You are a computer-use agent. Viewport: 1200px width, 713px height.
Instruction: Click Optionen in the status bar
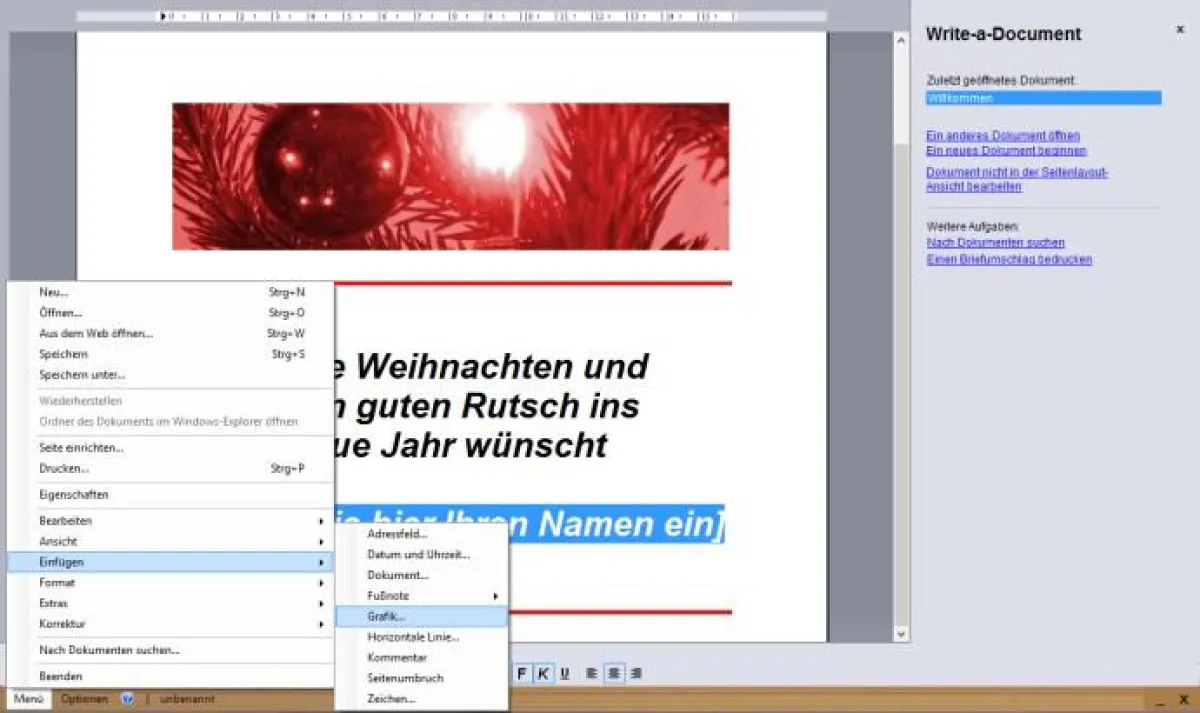pyautogui.click(x=85, y=699)
